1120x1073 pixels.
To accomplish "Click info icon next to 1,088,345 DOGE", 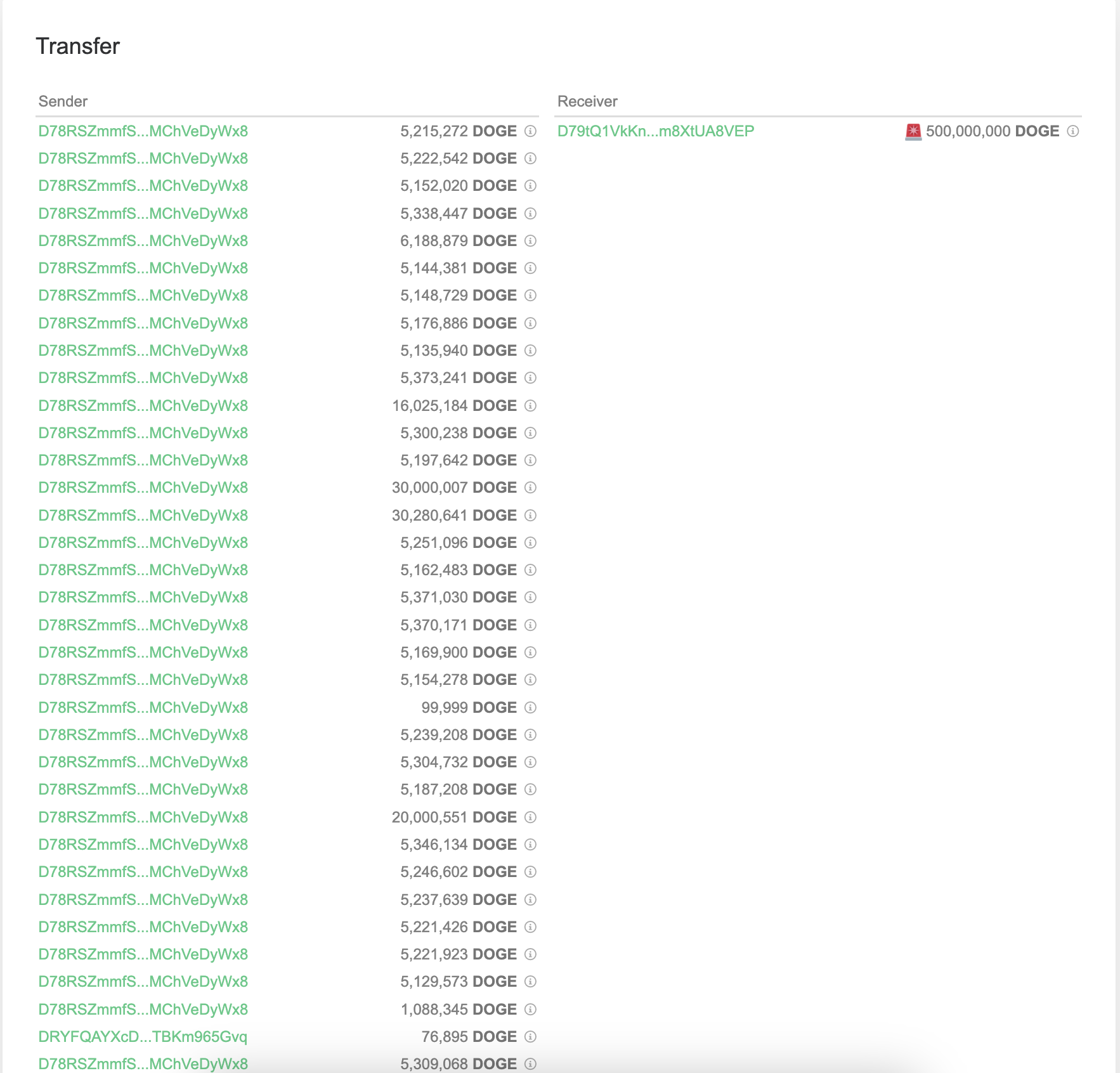I will click(x=530, y=1010).
